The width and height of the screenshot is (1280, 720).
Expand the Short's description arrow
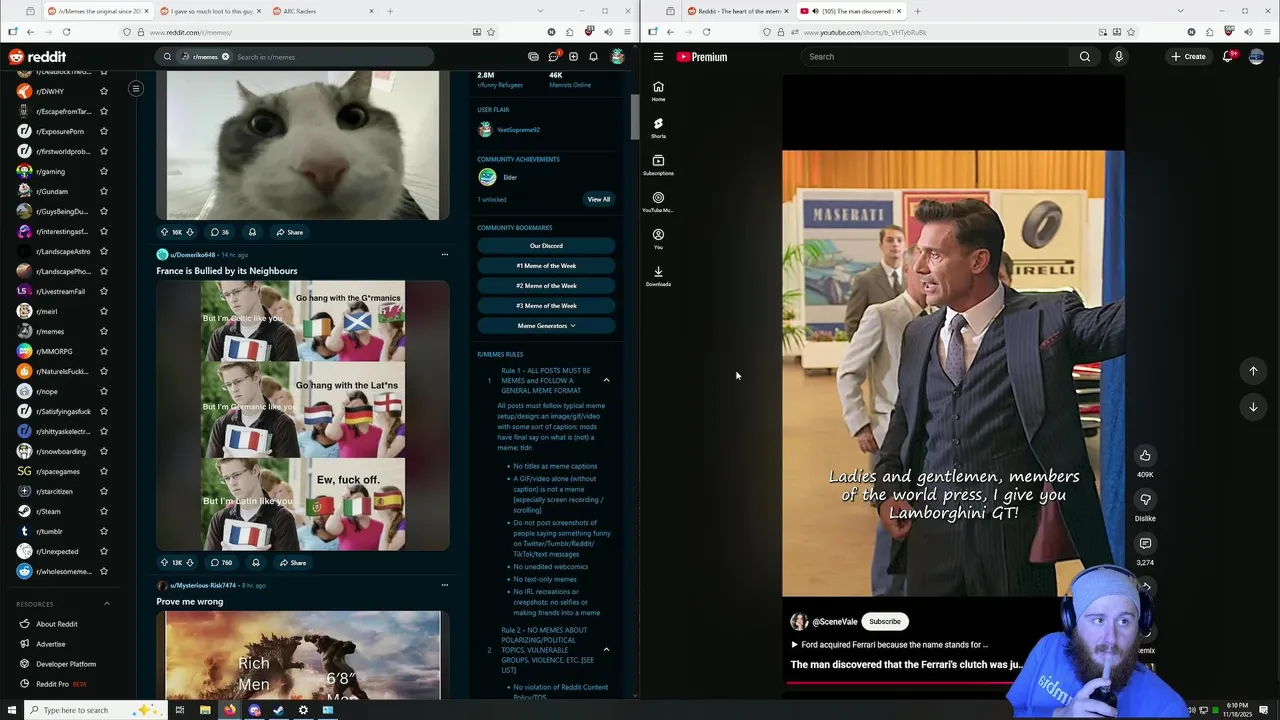[795, 645]
